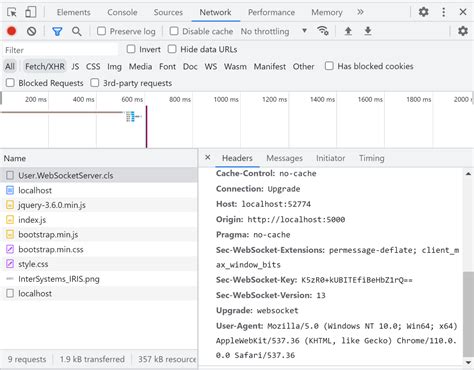
Task: Filter requests by WS type
Action: click(x=211, y=66)
